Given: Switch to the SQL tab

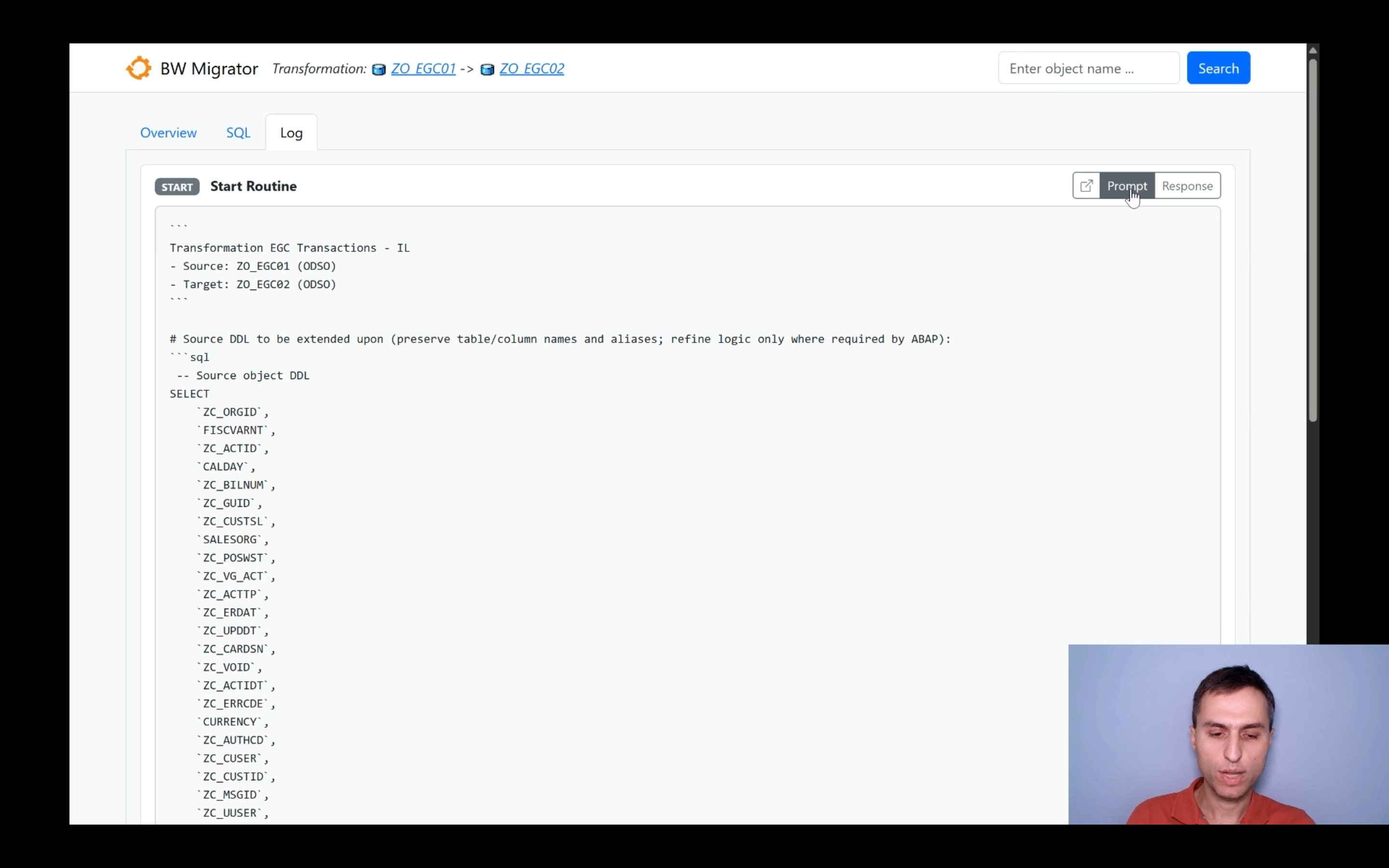Looking at the screenshot, I should click(238, 133).
